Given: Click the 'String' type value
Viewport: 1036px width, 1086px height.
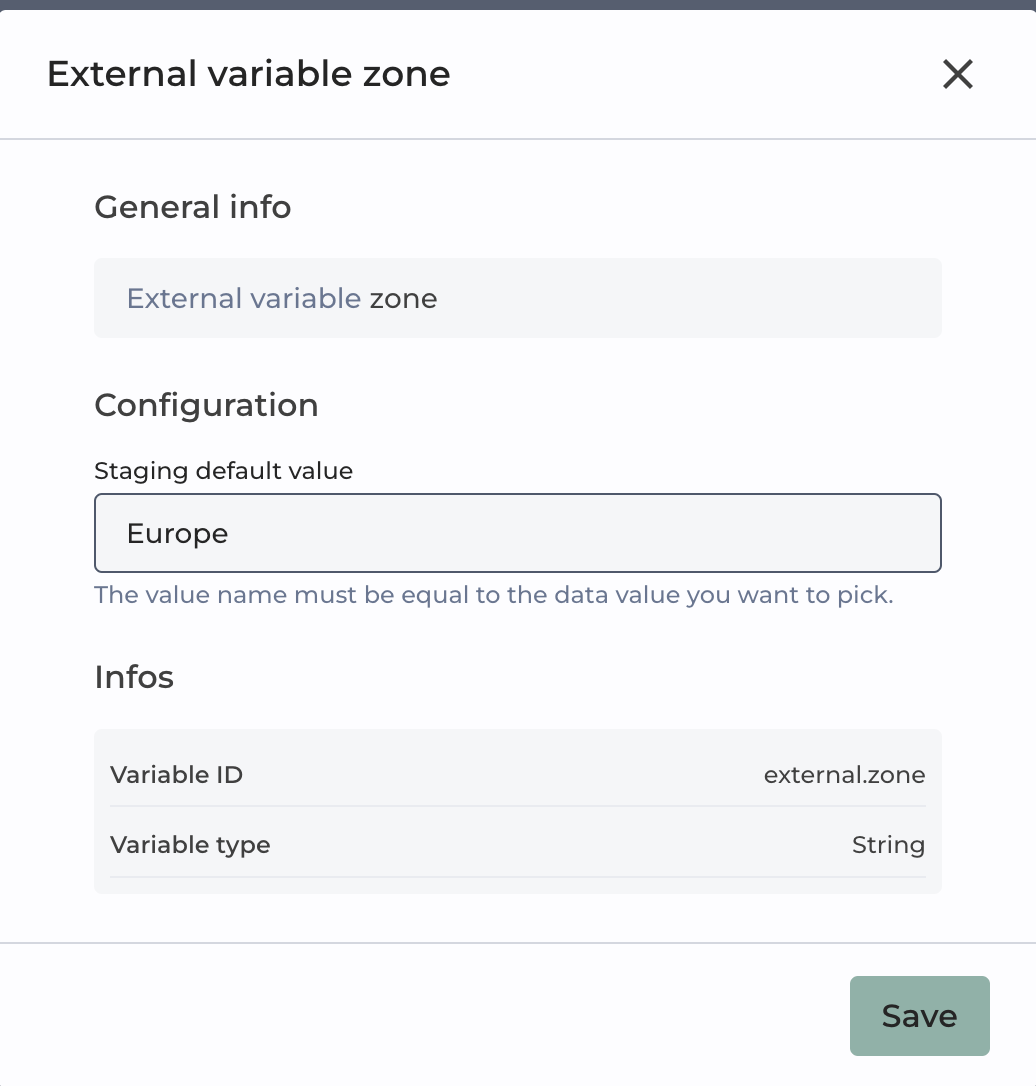Looking at the screenshot, I should (888, 844).
